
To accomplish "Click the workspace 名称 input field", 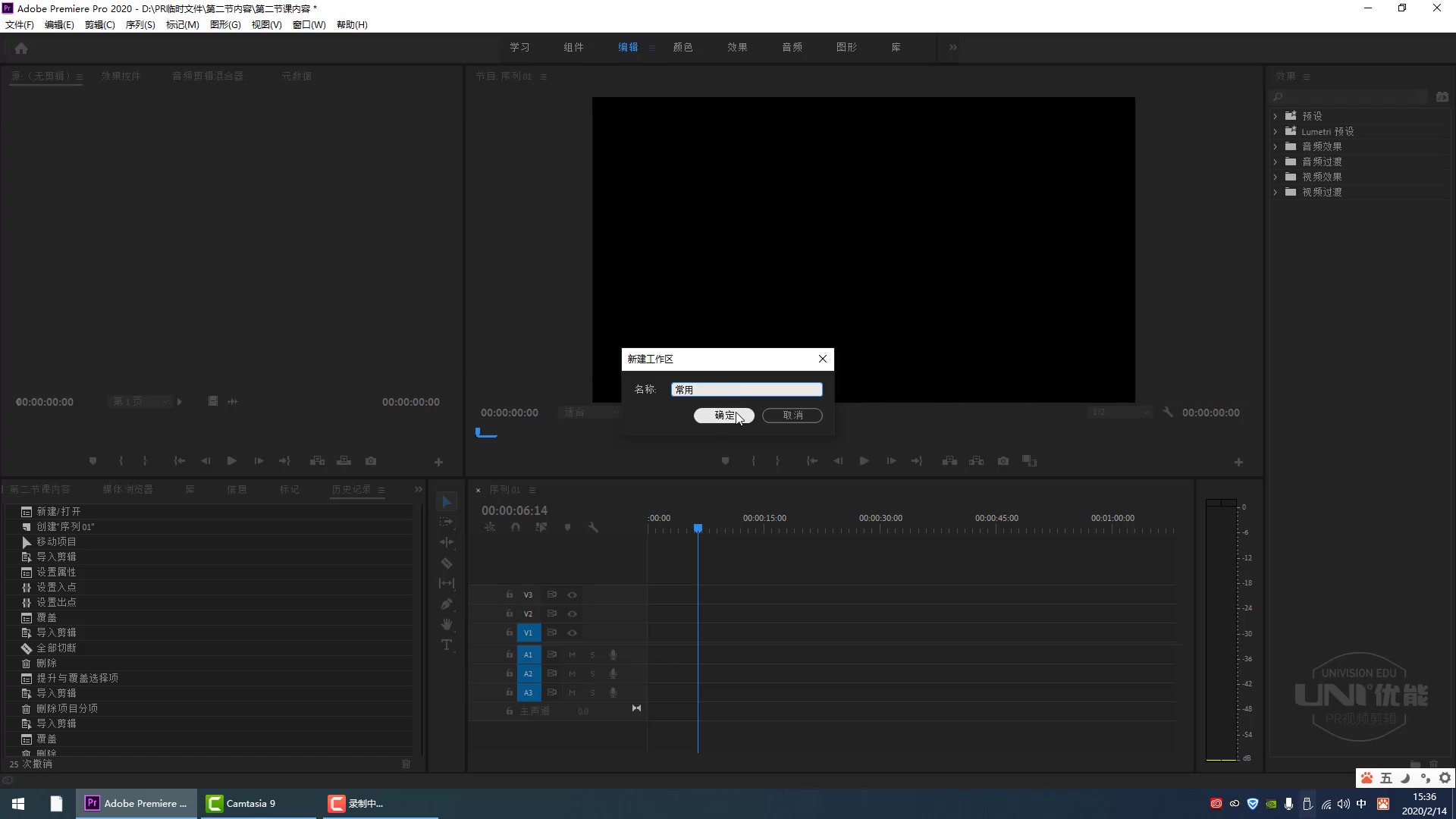I will pos(746,390).
